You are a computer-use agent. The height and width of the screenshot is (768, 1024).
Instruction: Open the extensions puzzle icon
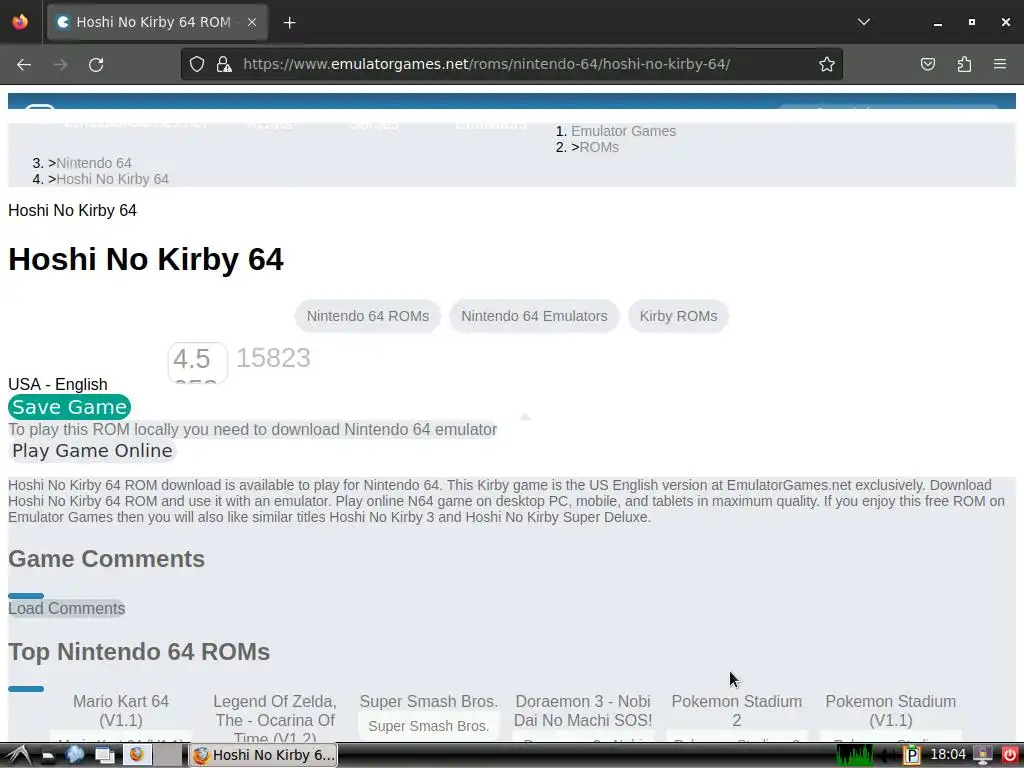(964, 64)
